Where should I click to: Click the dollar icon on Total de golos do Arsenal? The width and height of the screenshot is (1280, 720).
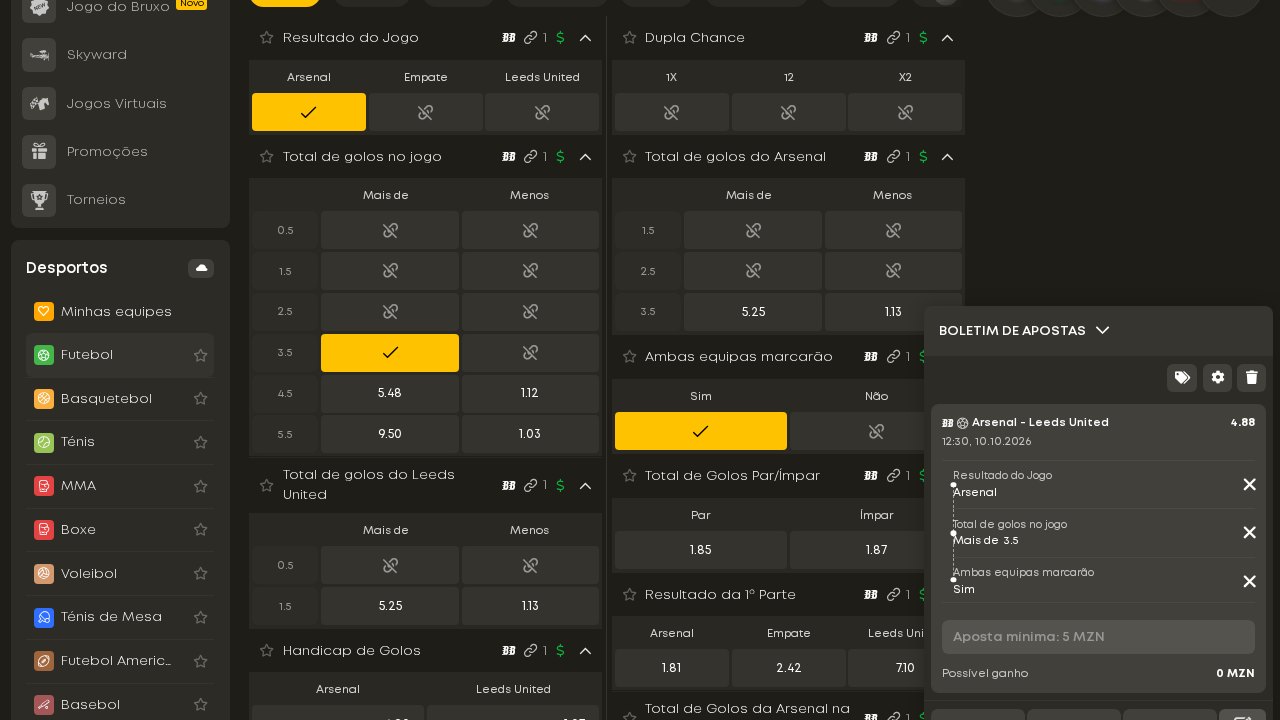tap(922, 157)
